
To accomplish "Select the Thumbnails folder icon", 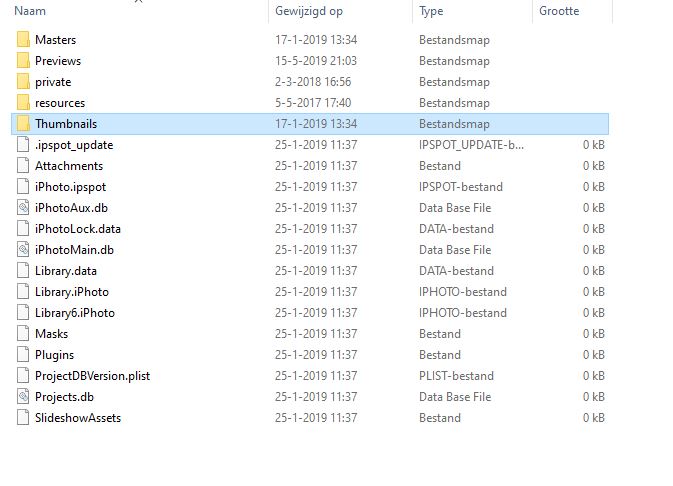I will pyautogui.click(x=23, y=124).
